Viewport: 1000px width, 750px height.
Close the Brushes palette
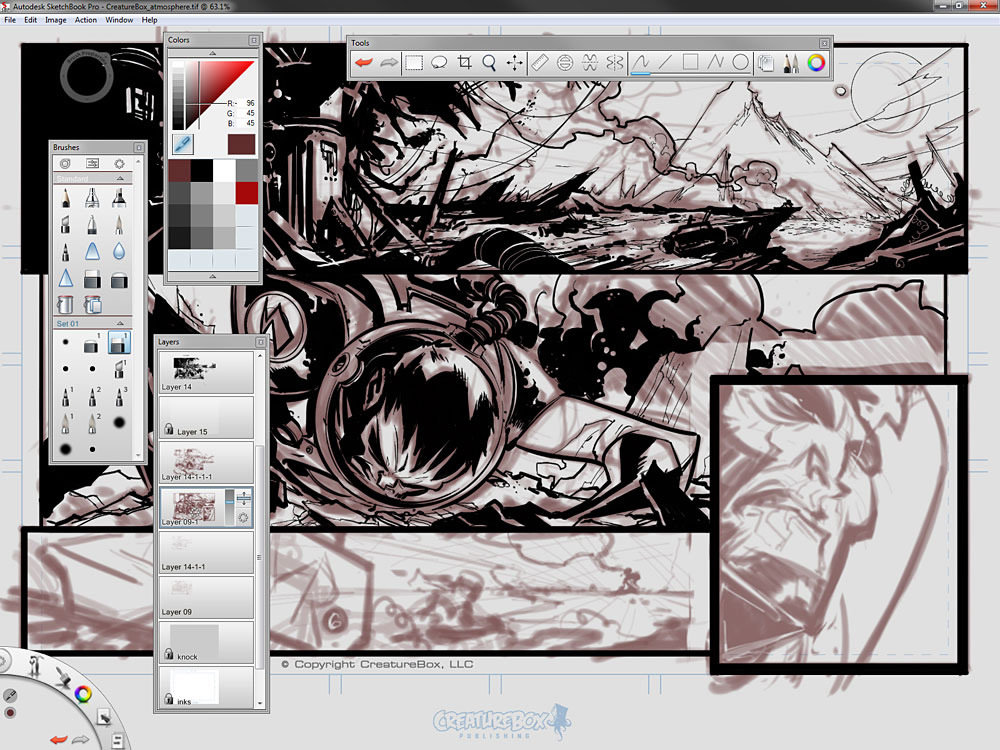(138, 147)
